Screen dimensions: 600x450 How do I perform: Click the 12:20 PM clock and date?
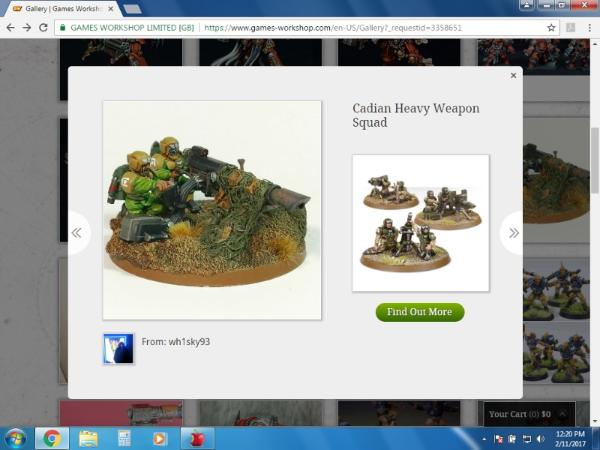coord(570,439)
